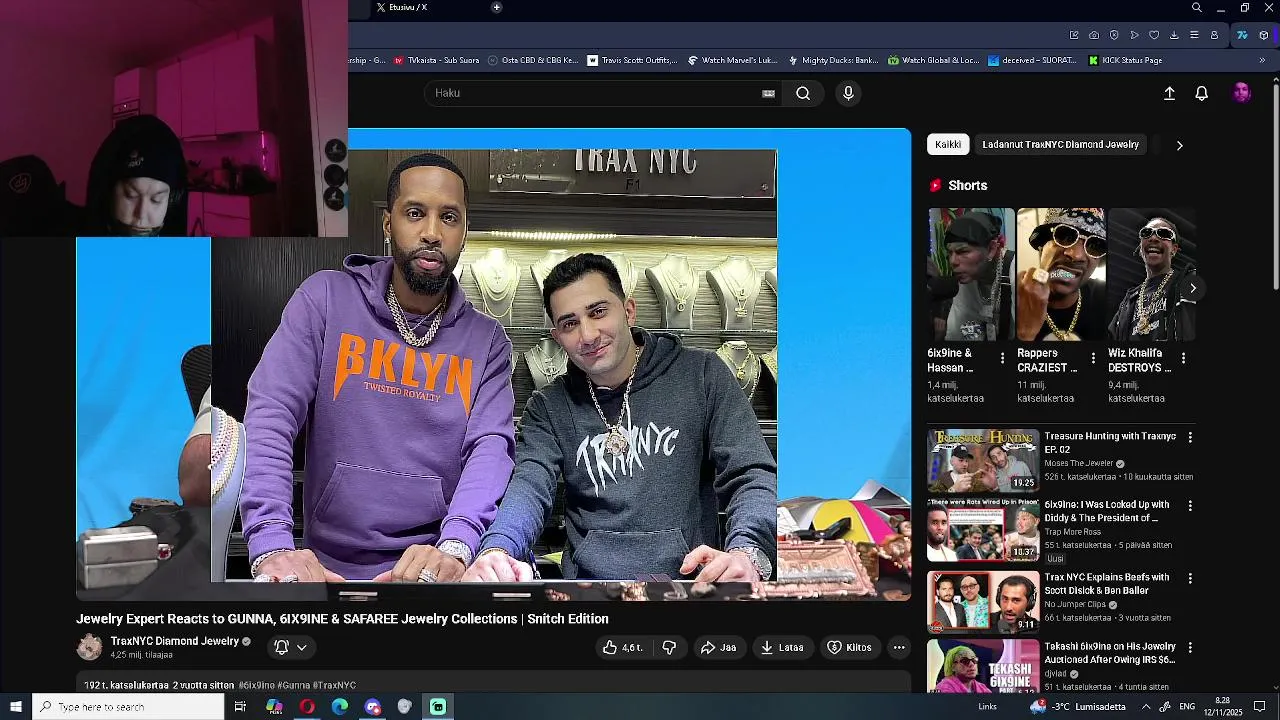Open the YouTube account avatar menu
Viewport: 1280px width, 720px height.
(x=1242, y=93)
